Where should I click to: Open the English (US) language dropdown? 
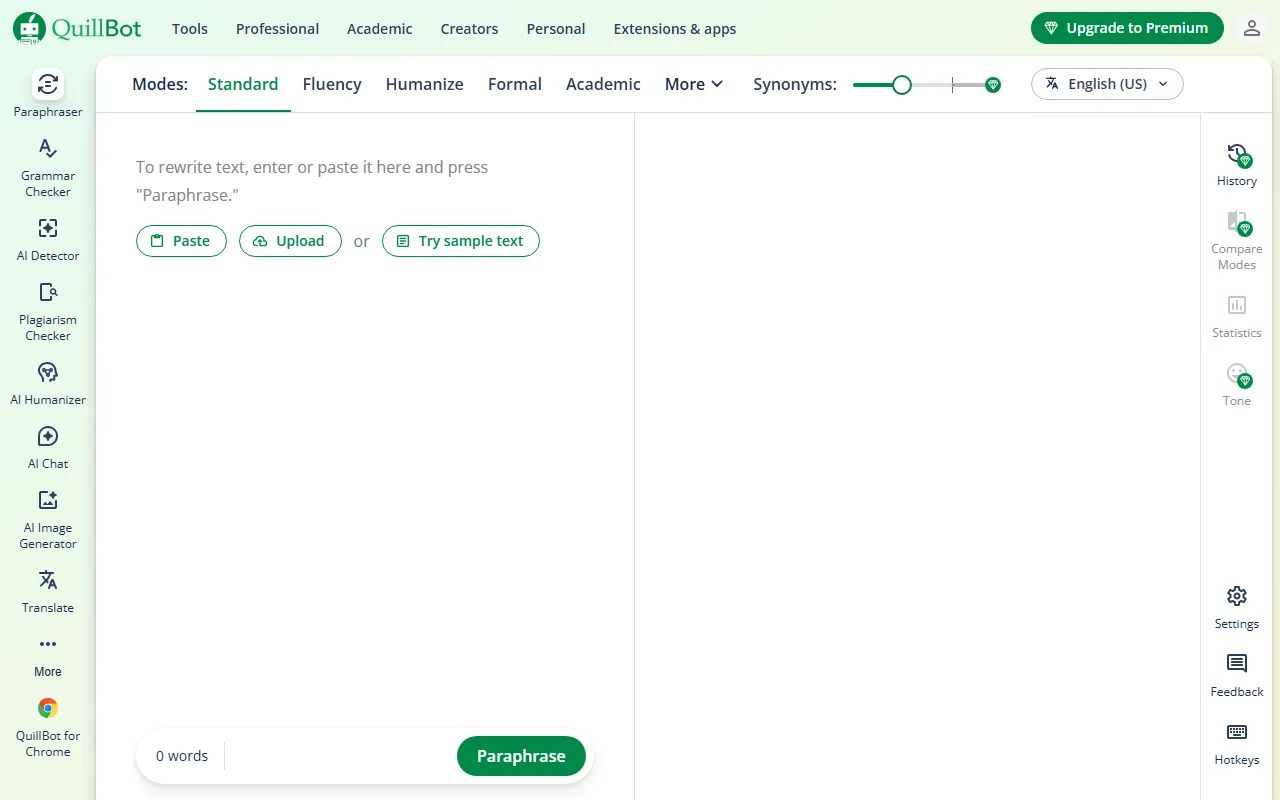pos(1107,84)
